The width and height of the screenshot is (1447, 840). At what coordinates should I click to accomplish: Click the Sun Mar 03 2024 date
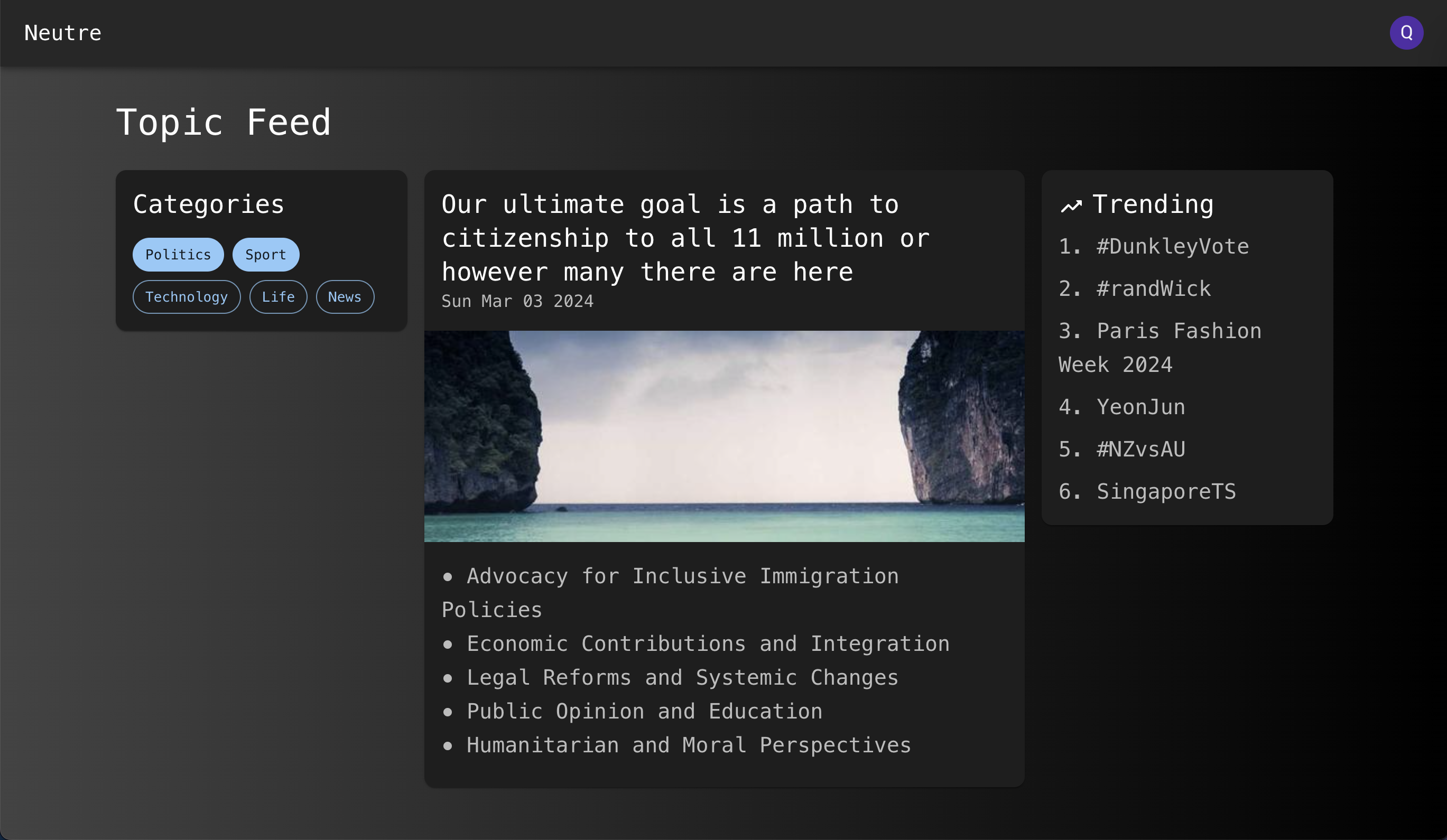pyautogui.click(x=517, y=301)
